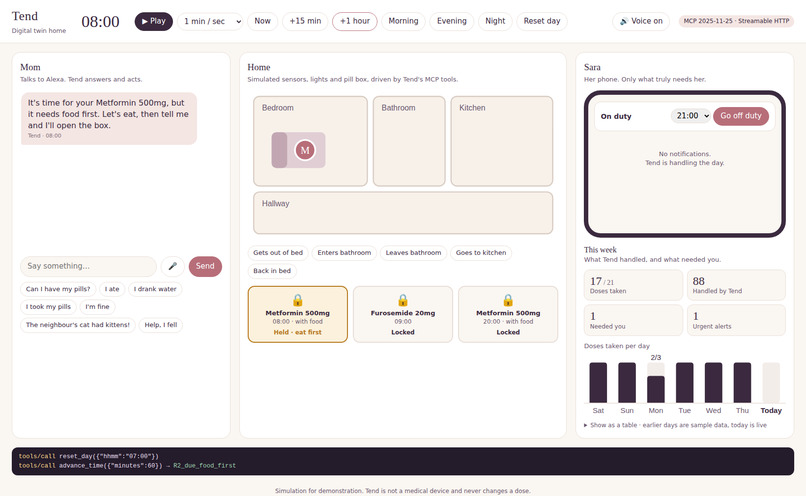Screen dimensions: 806x496
Task: Click the Sat bar in doses chart
Action: point(598,382)
